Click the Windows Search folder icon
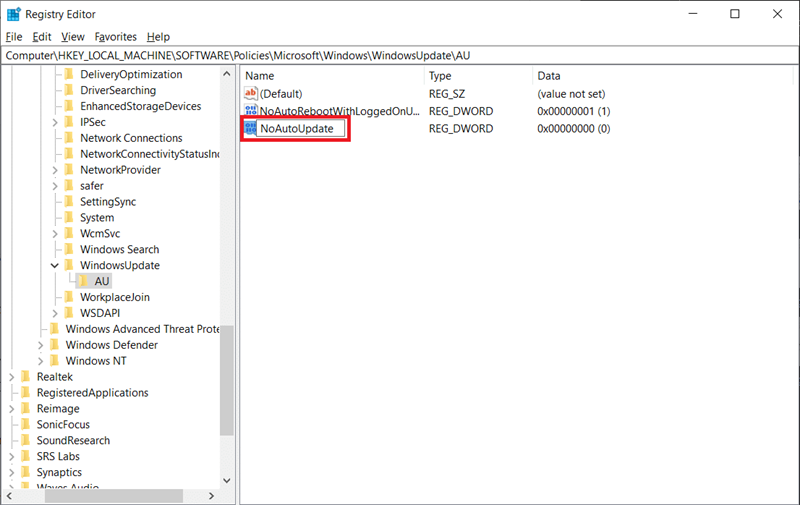Screen dimensions: 801x506 (69, 249)
